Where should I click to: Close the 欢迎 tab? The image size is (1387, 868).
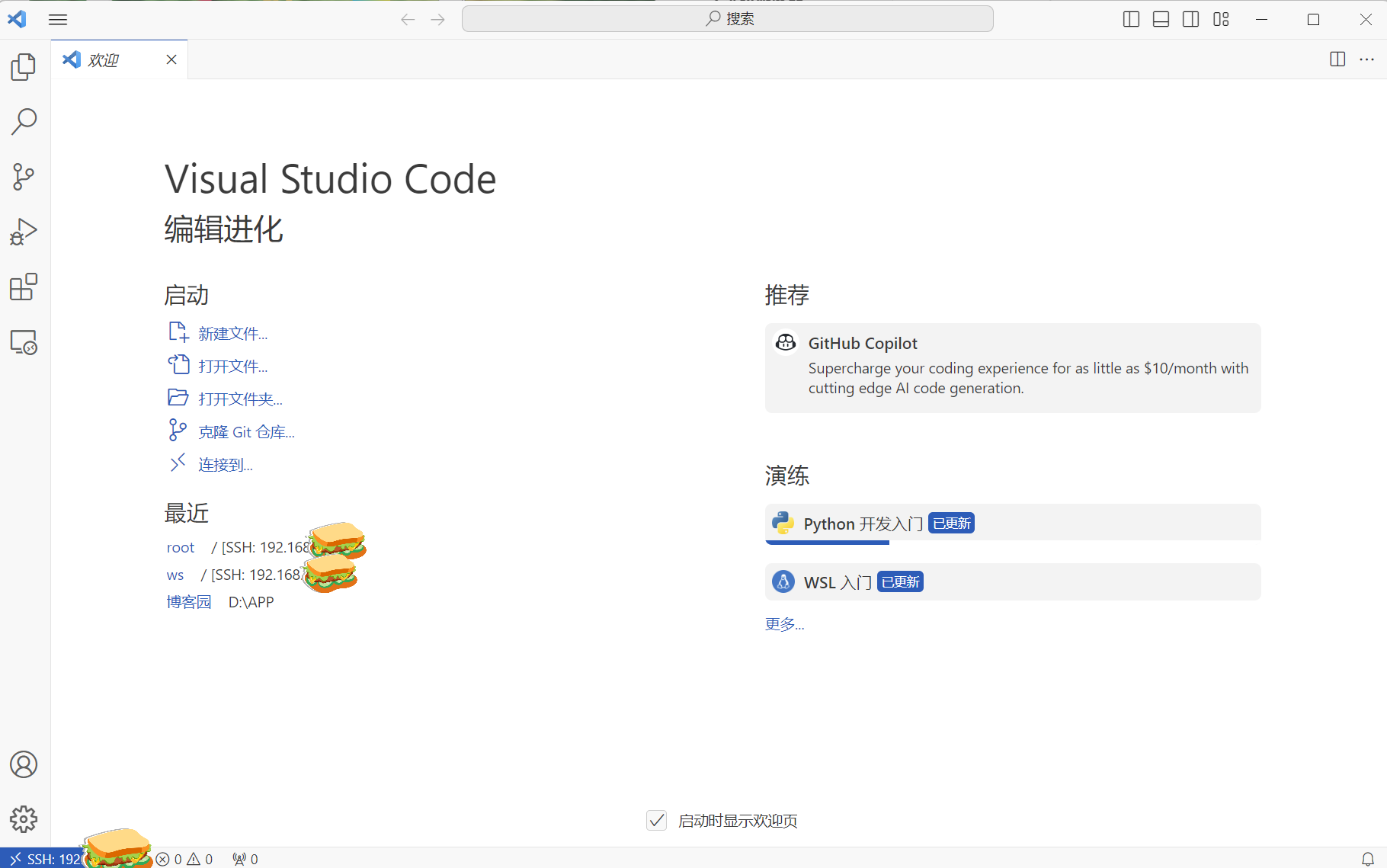click(171, 59)
